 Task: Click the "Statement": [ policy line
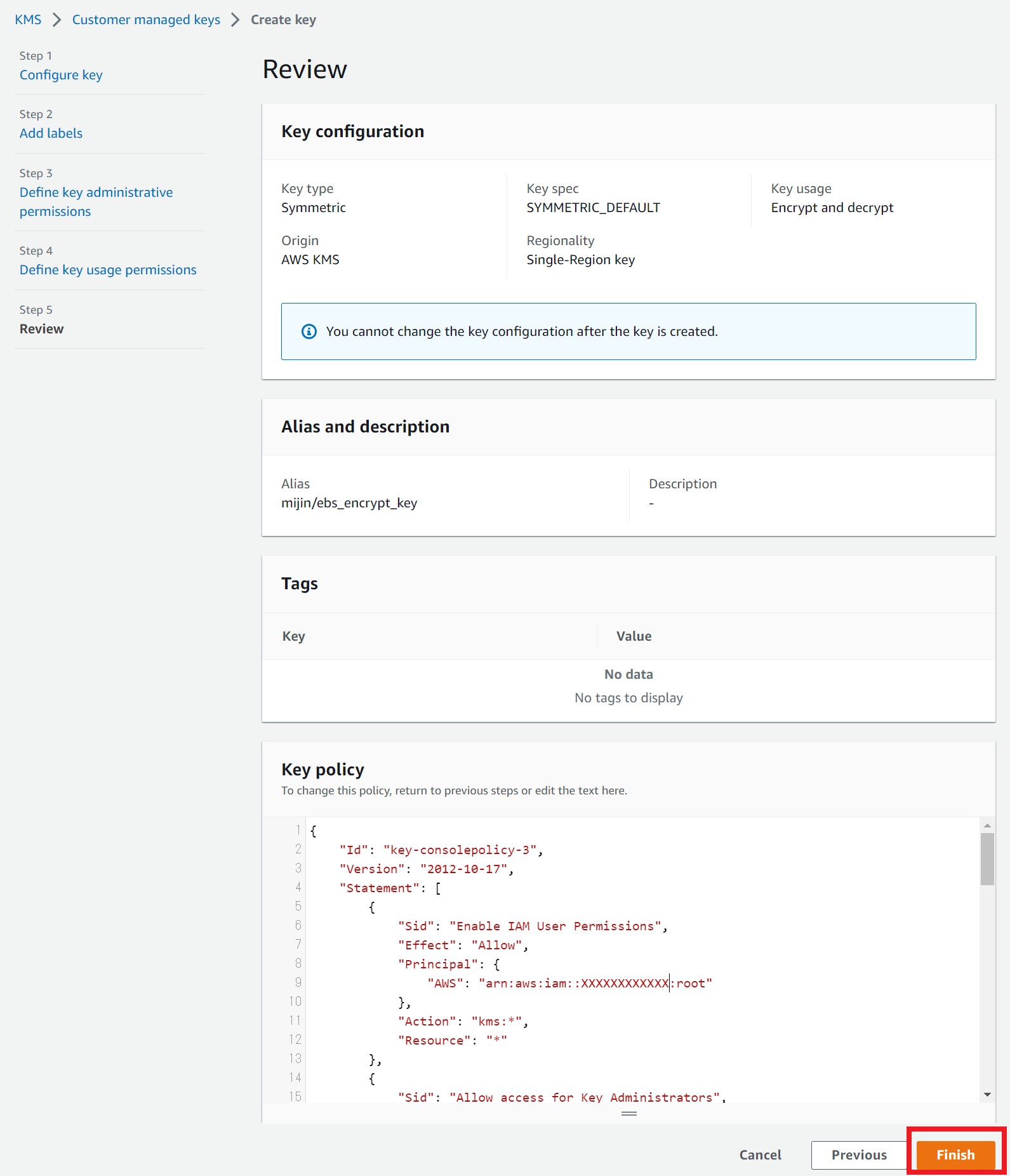[x=390, y=888]
